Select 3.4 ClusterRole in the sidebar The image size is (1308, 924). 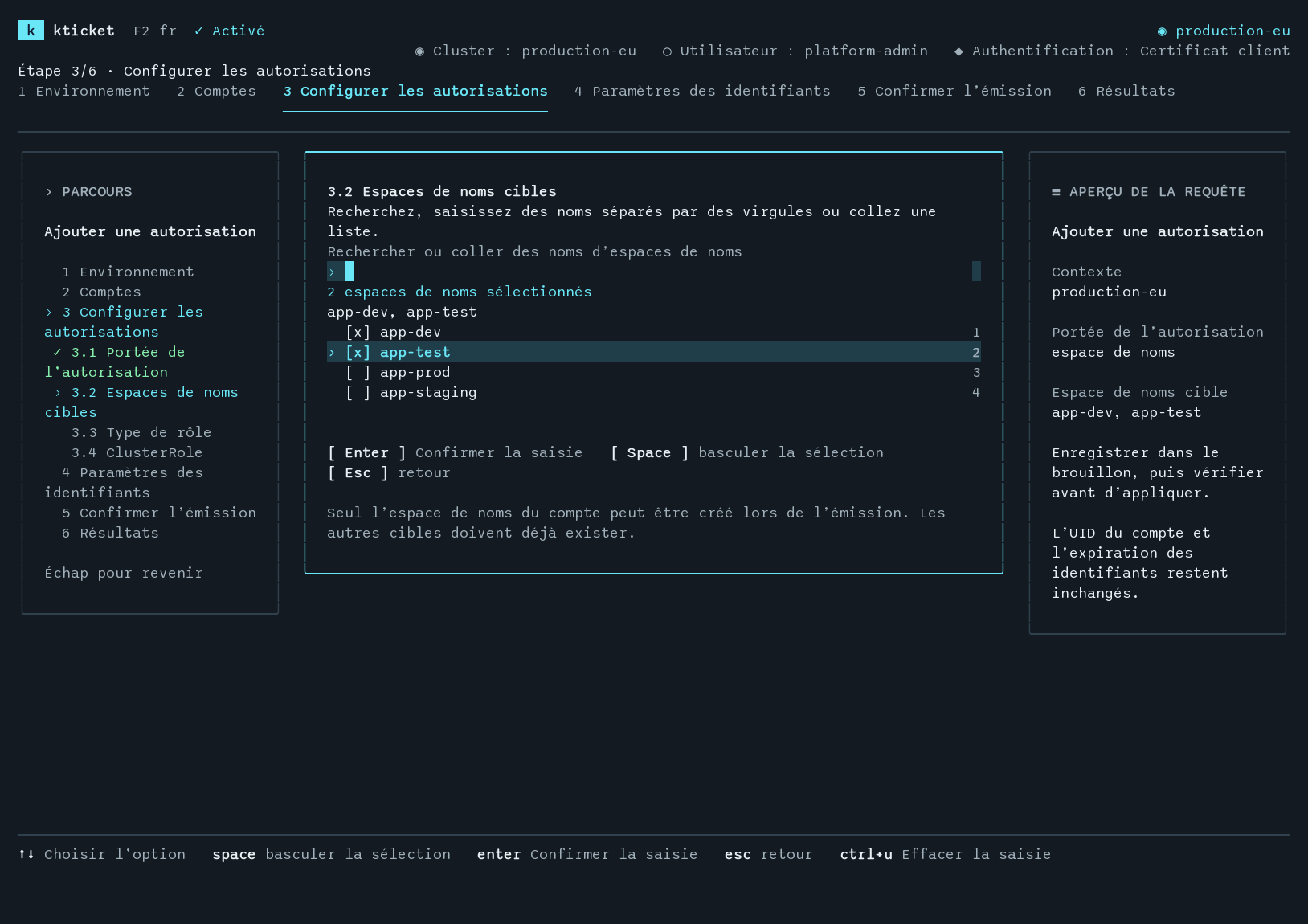pyautogui.click(x=137, y=452)
